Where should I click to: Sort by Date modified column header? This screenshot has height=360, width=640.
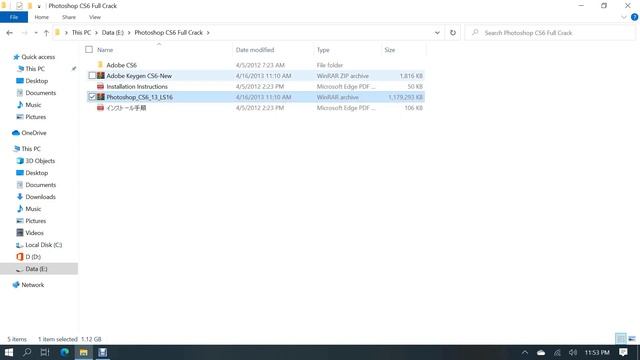pyautogui.click(x=255, y=50)
